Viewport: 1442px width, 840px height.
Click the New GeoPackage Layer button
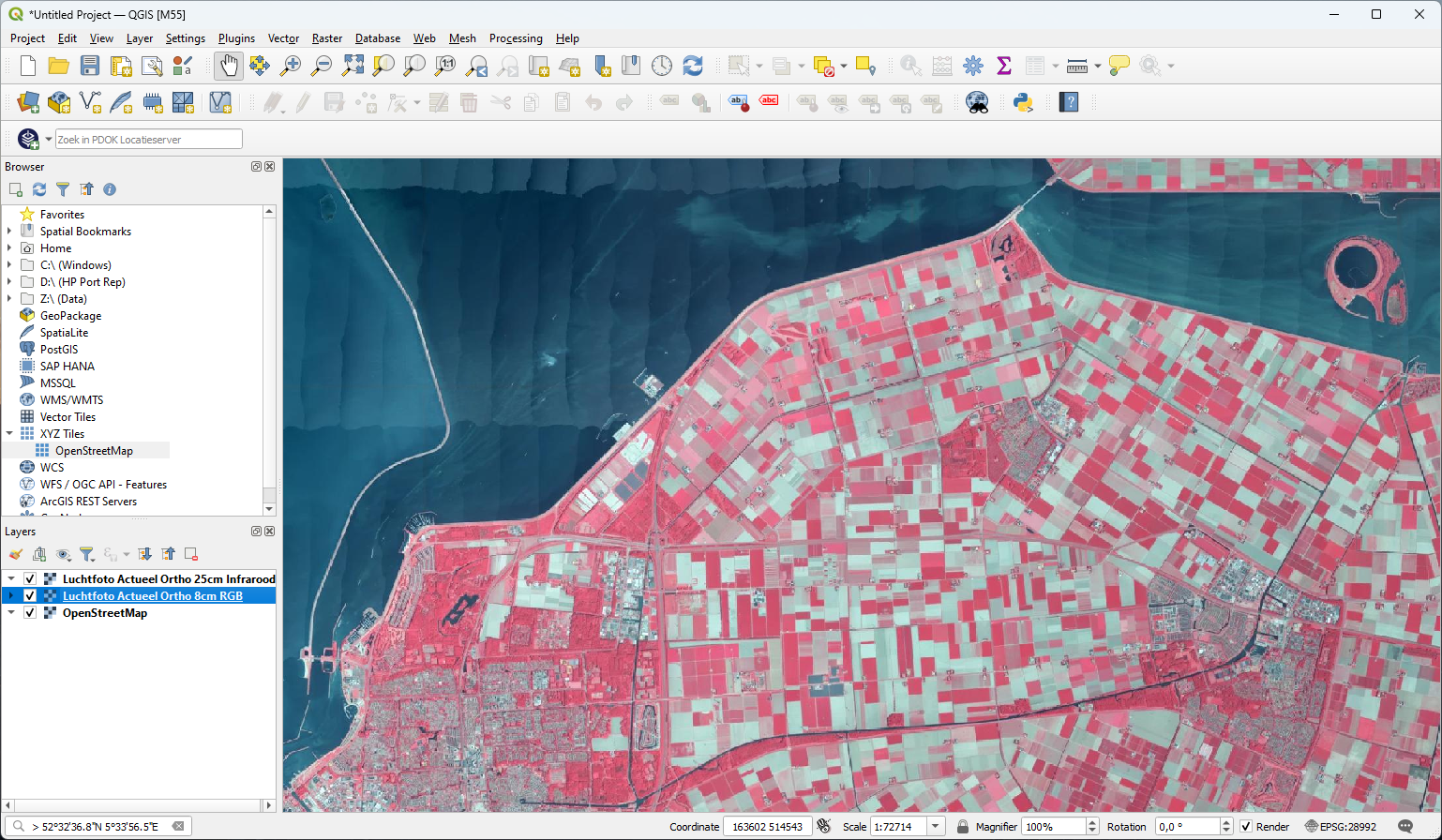(59, 101)
